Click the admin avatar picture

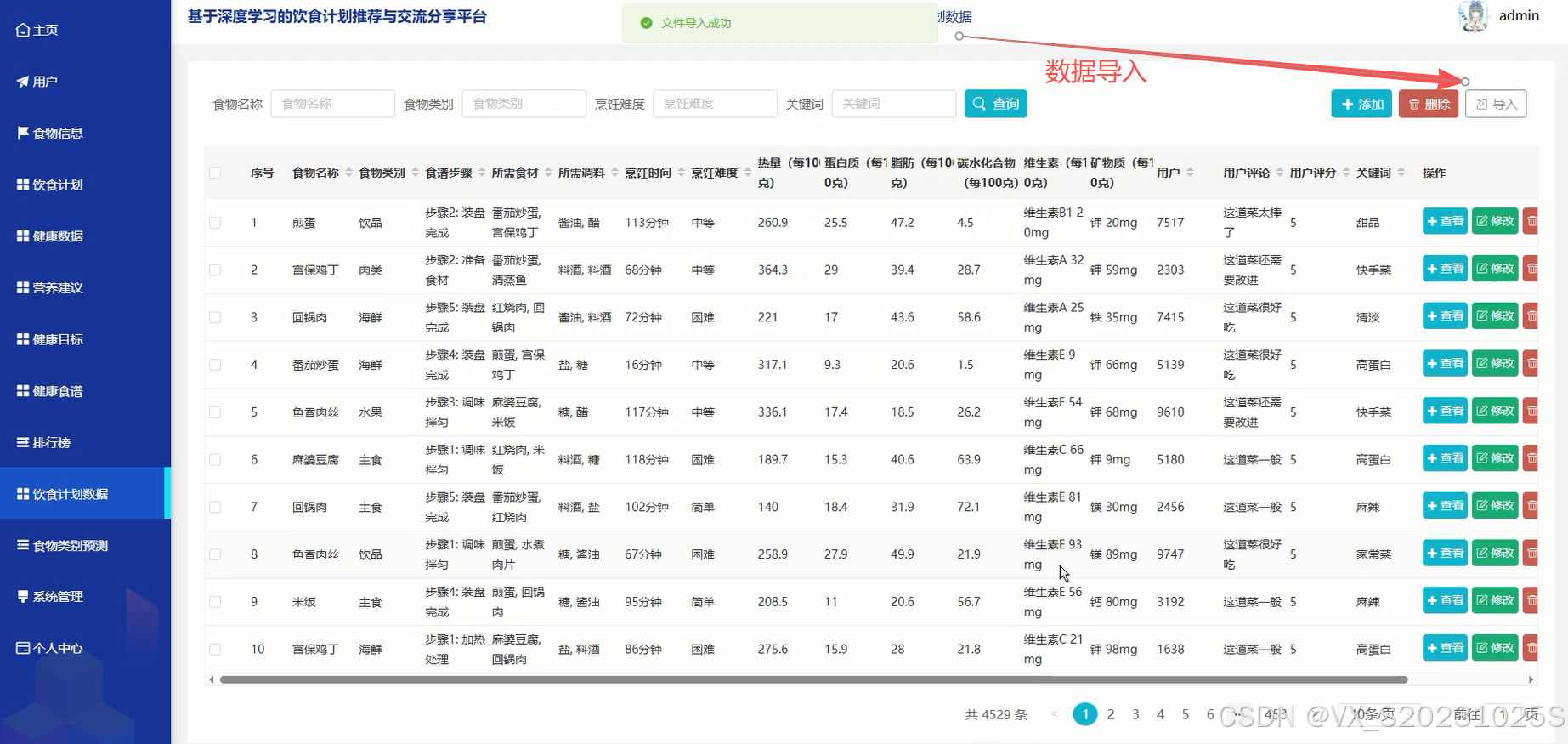pos(1474,16)
